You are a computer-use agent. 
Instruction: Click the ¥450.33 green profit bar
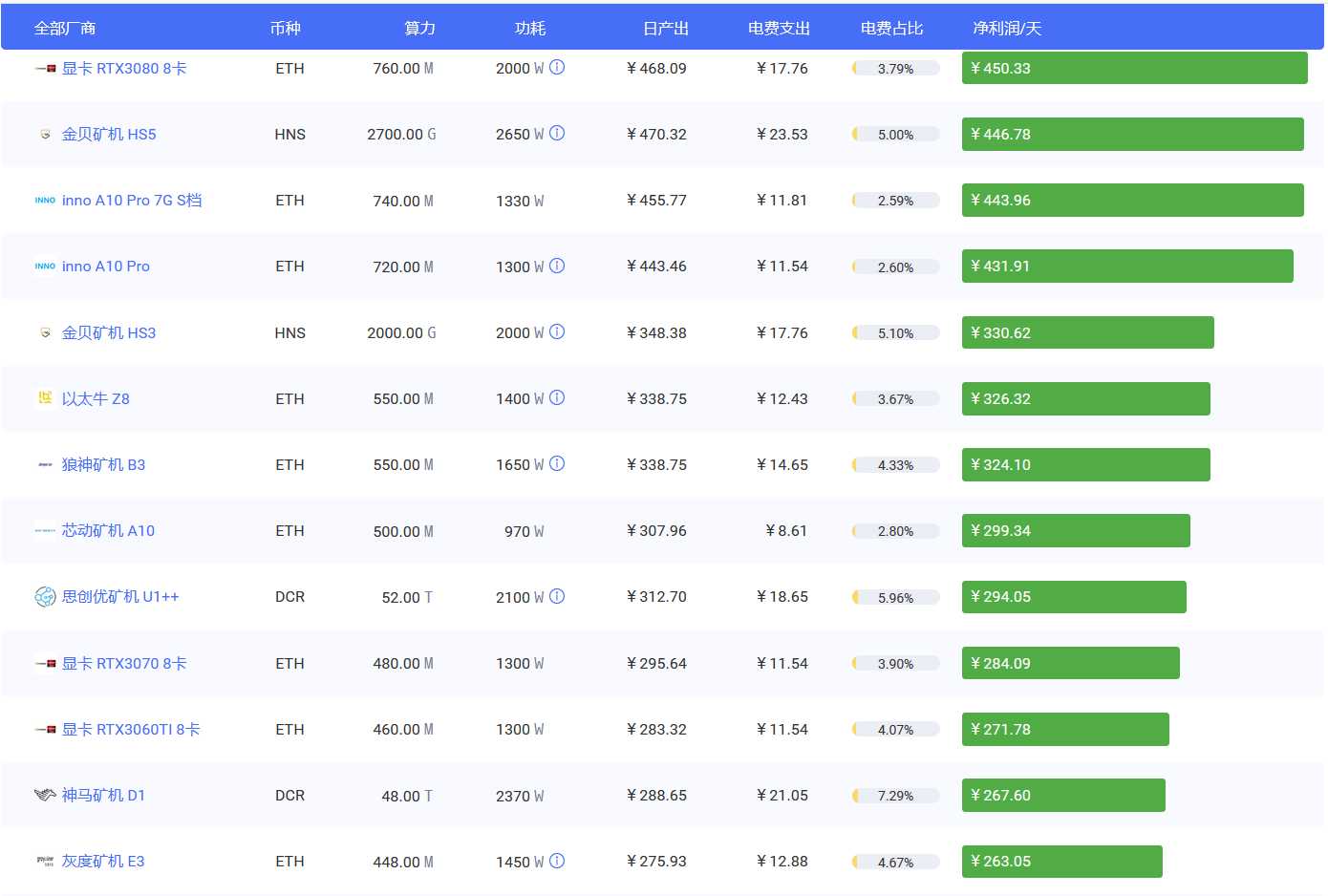tap(1134, 69)
